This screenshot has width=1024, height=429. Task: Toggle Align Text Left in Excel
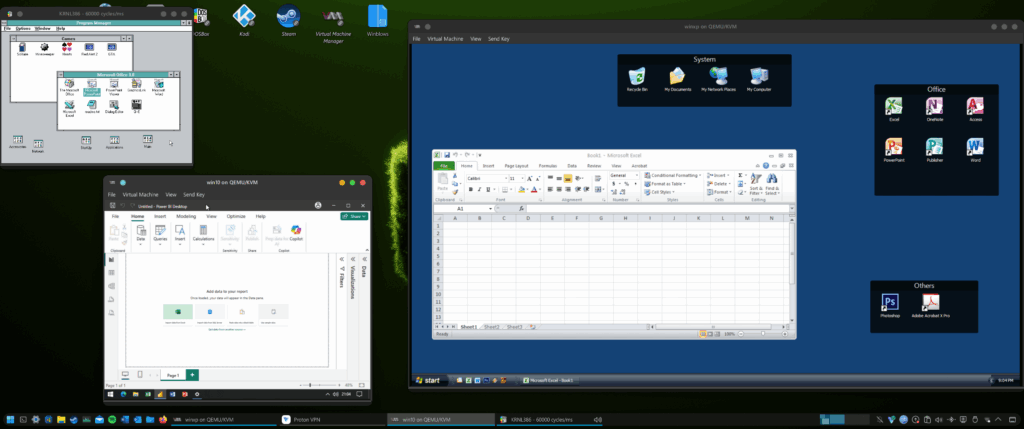(550, 189)
